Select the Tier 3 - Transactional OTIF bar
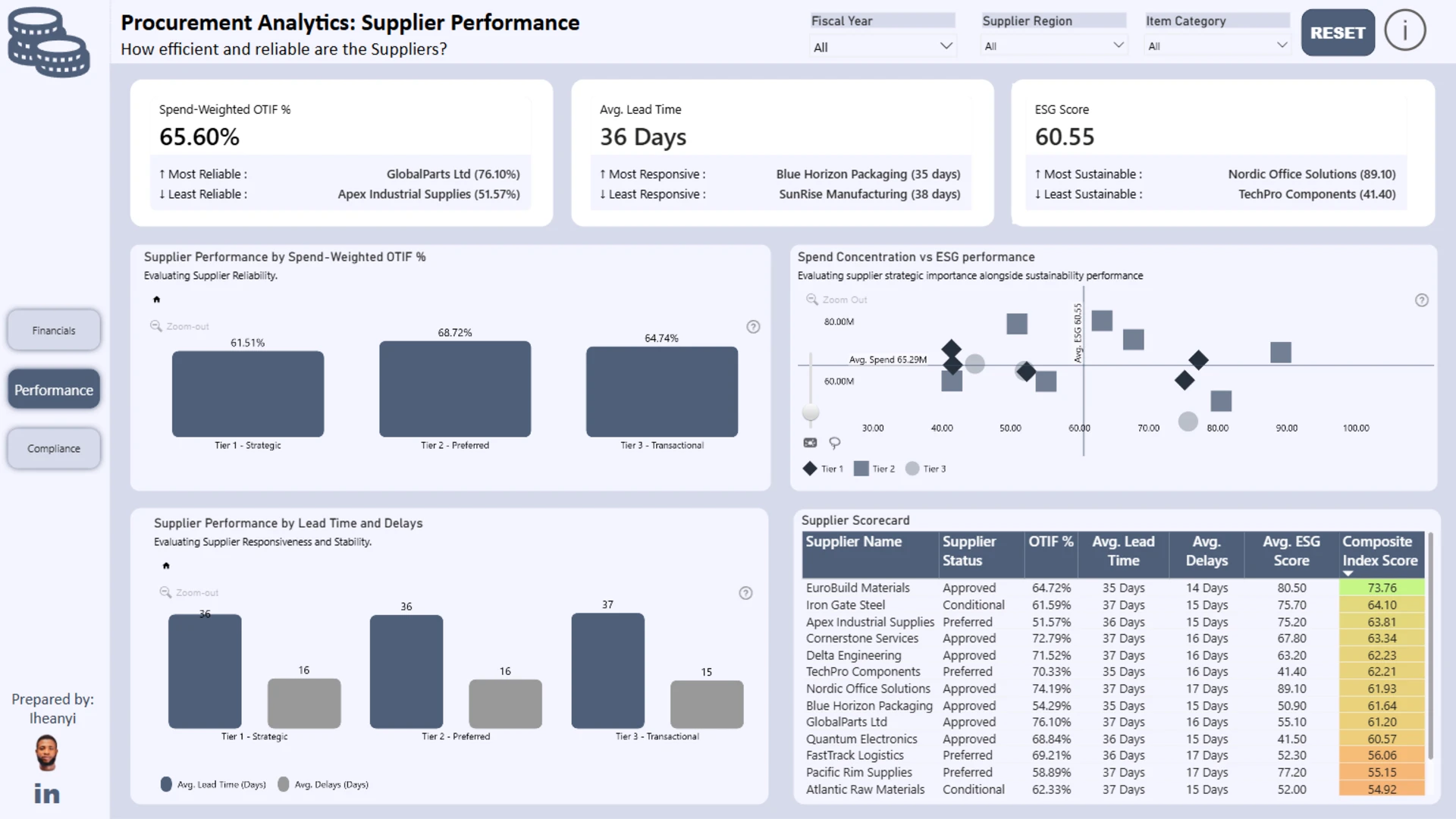 662,392
